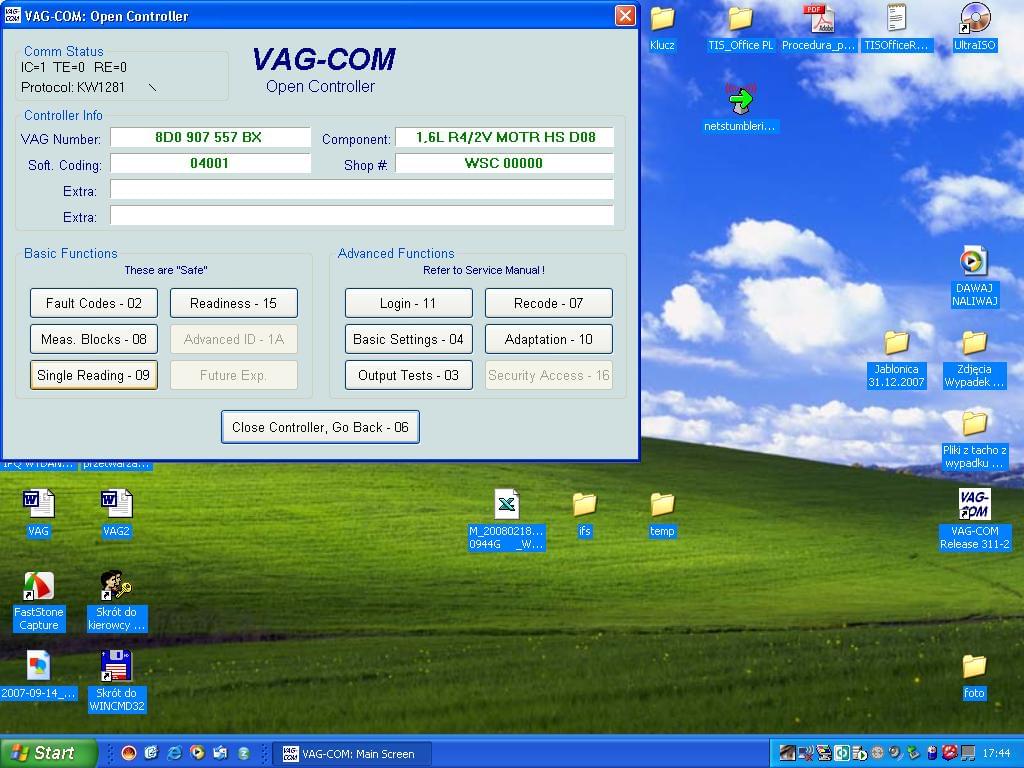
Task: Click the battery power tray icon
Action: (x=933, y=753)
